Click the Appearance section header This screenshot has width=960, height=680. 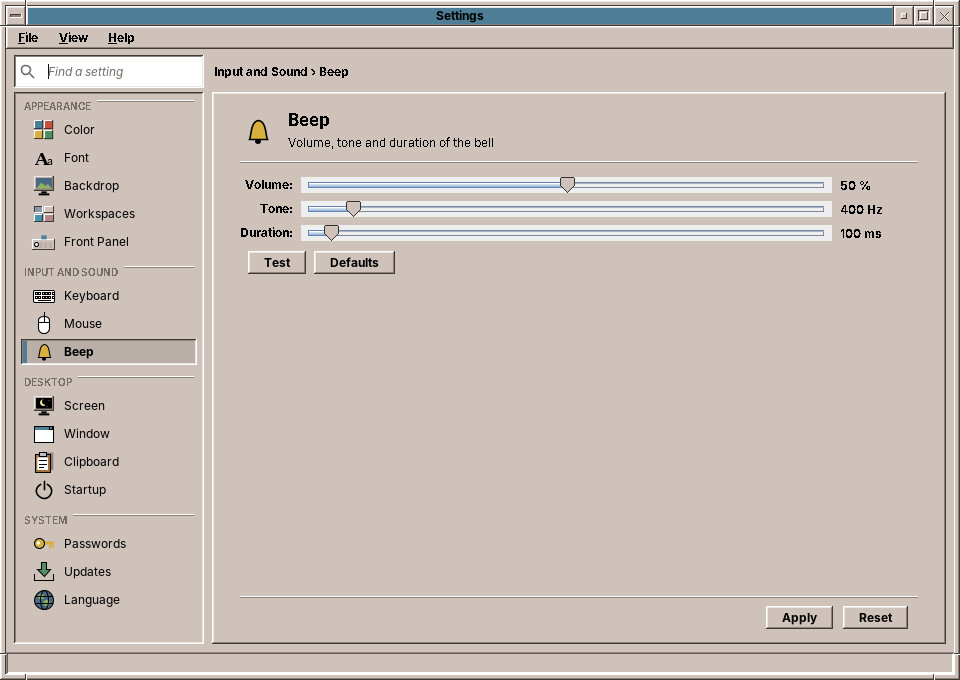pos(58,106)
